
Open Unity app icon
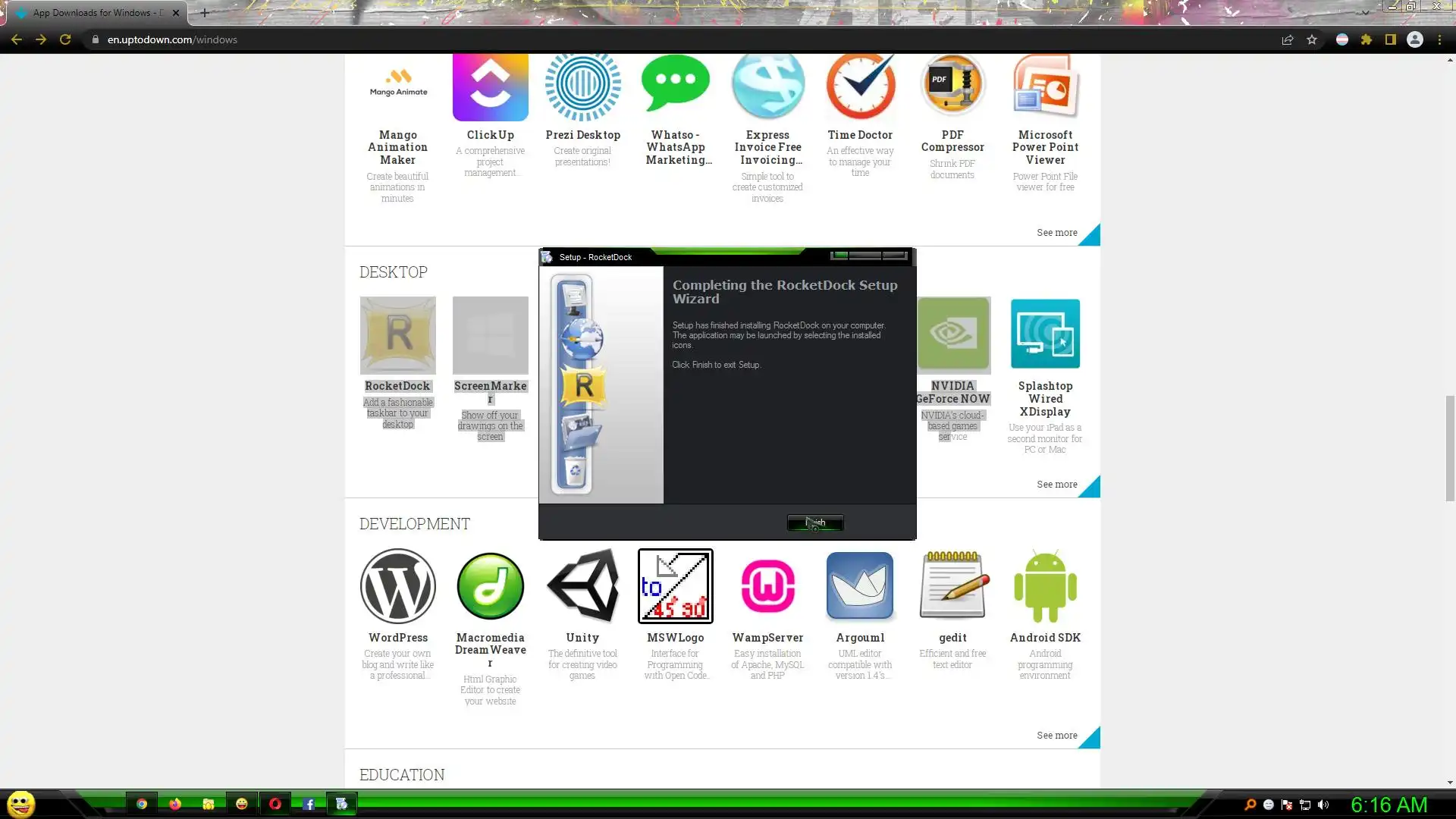coord(582,585)
